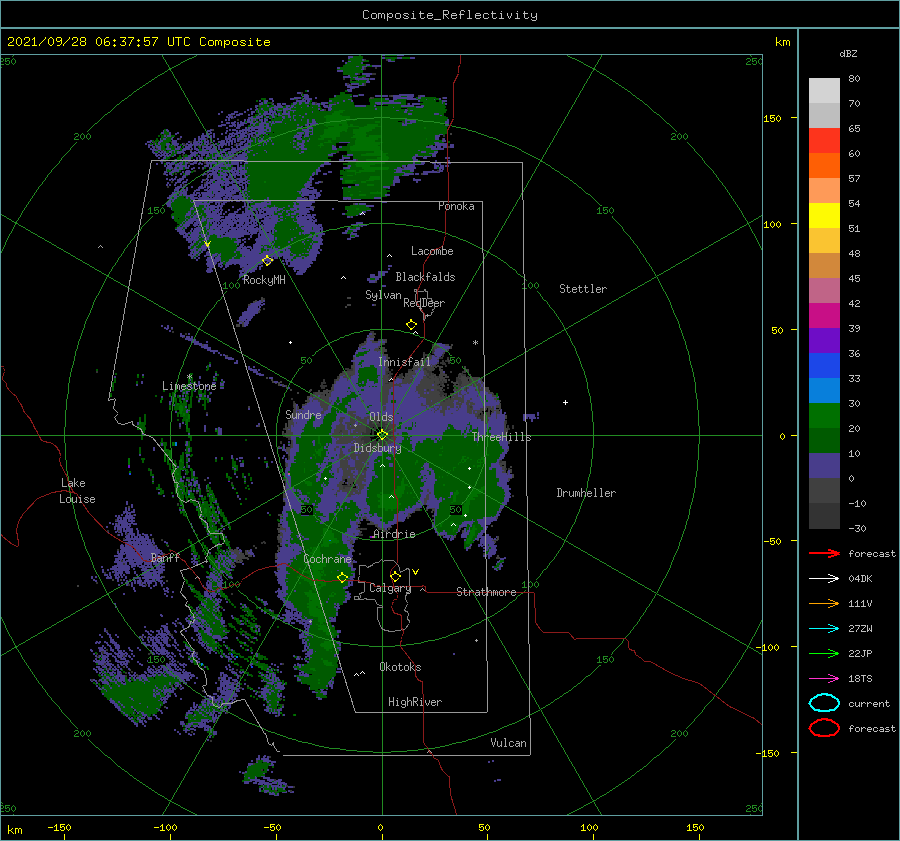The width and height of the screenshot is (900, 841).
Task: Click the Limestone label
Action: pyautogui.click(x=189, y=386)
